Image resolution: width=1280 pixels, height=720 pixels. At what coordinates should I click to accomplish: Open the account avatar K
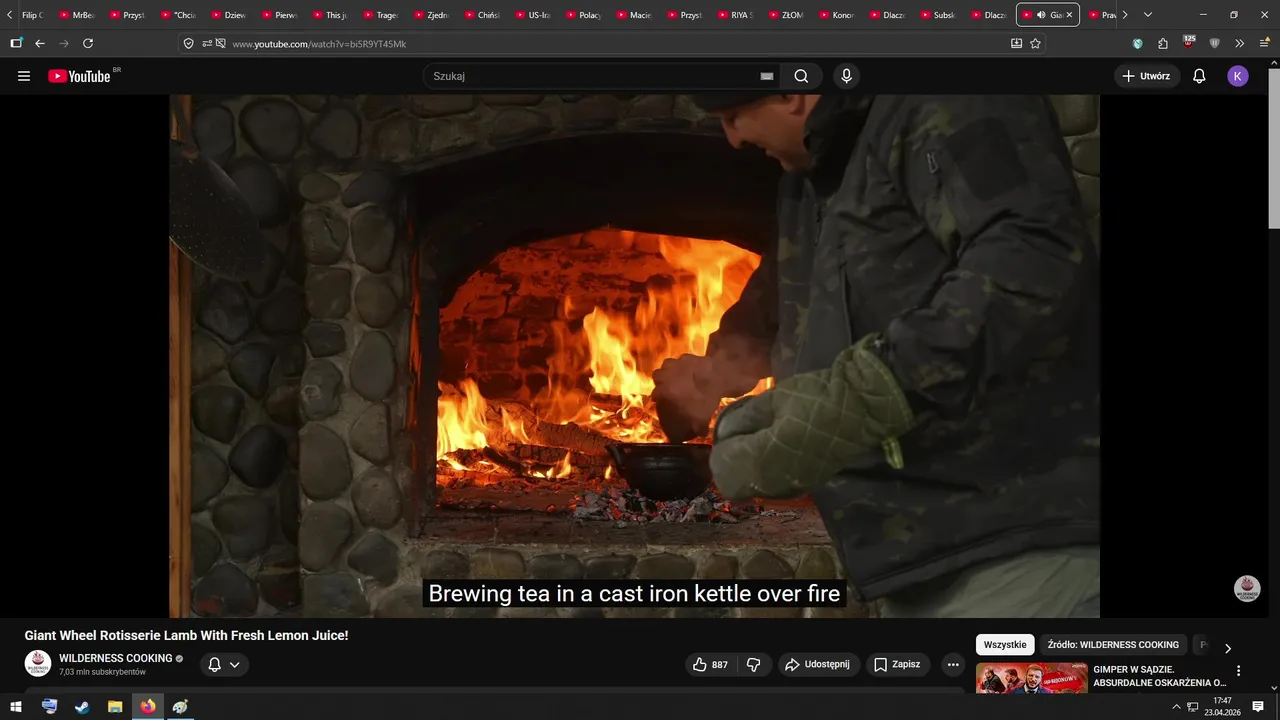coord(1238,76)
